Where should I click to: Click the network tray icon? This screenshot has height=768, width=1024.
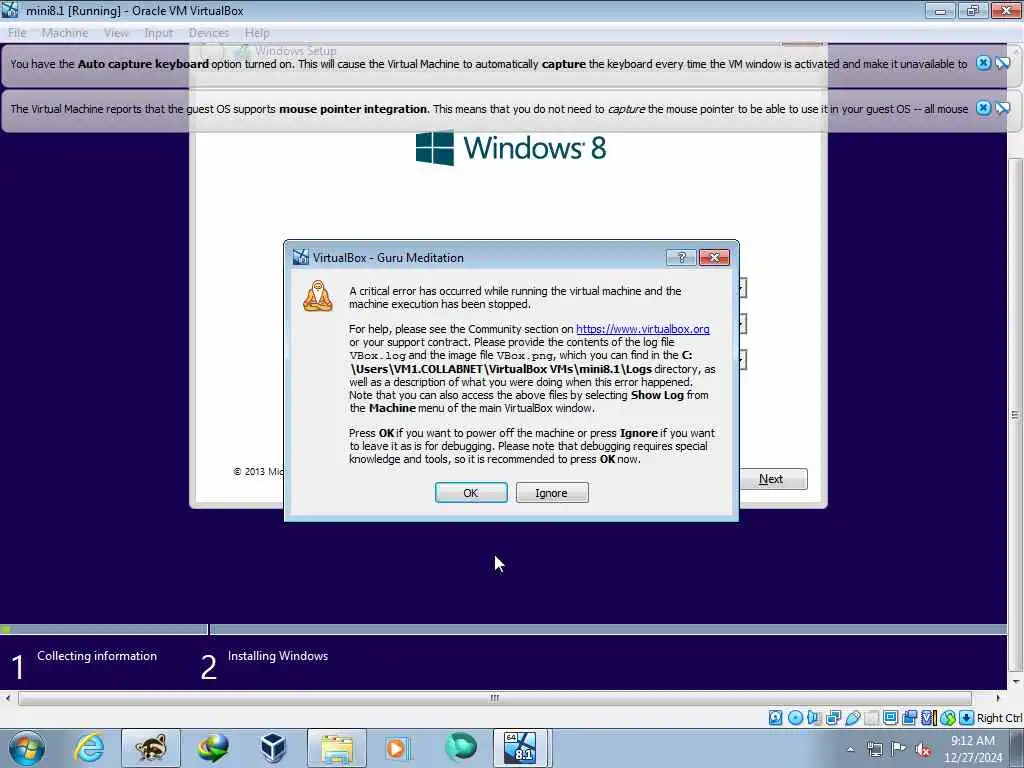click(875, 749)
